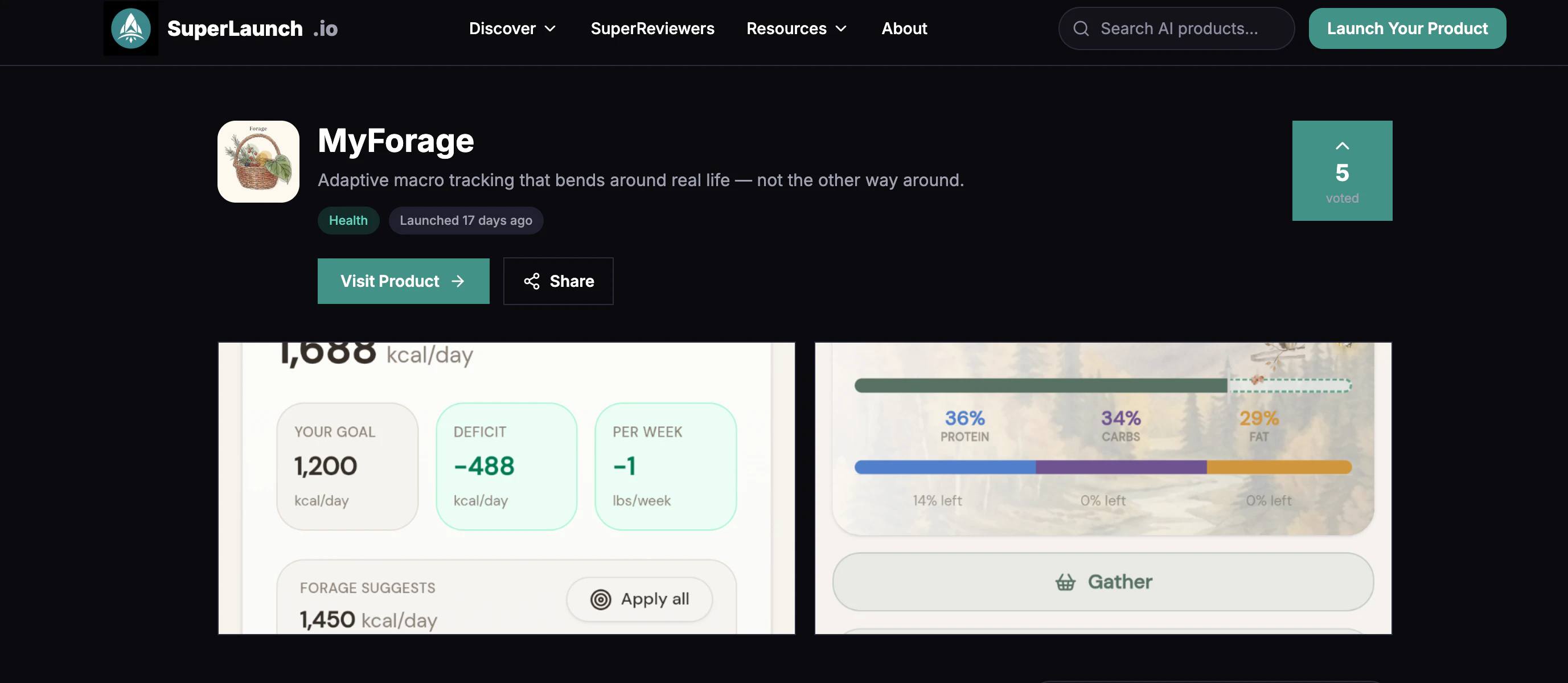
Task: Open the About page
Action: pyautogui.click(x=904, y=28)
